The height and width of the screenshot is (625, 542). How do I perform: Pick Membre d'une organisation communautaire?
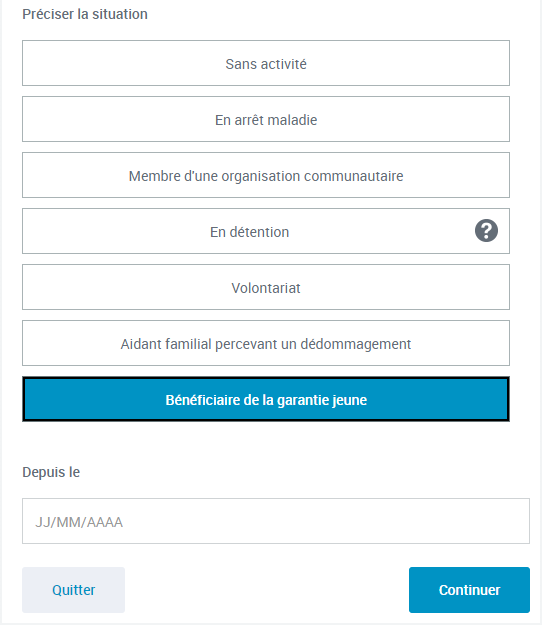point(266,175)
